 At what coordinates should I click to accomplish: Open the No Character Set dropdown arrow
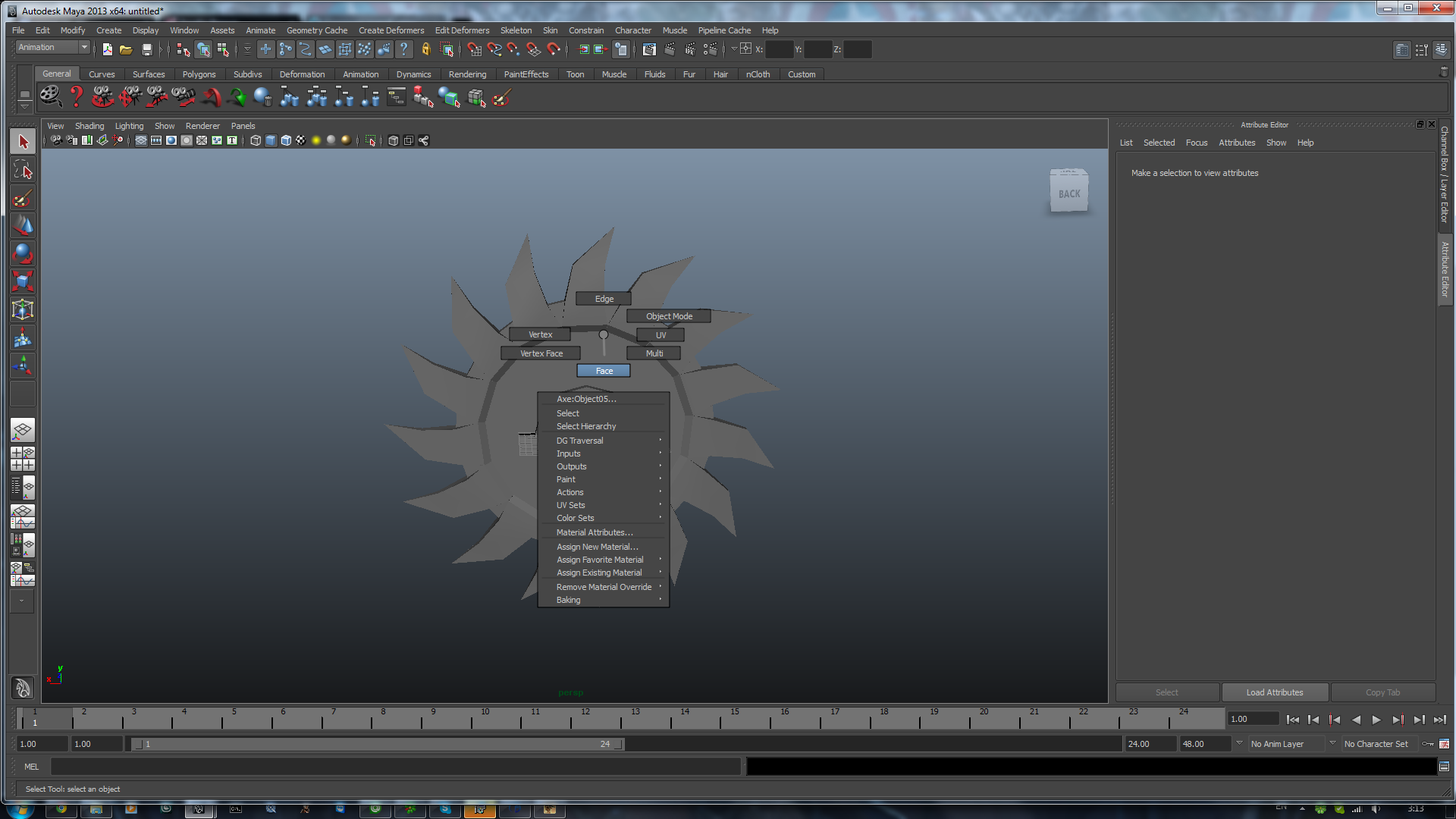click(1332, 743)
